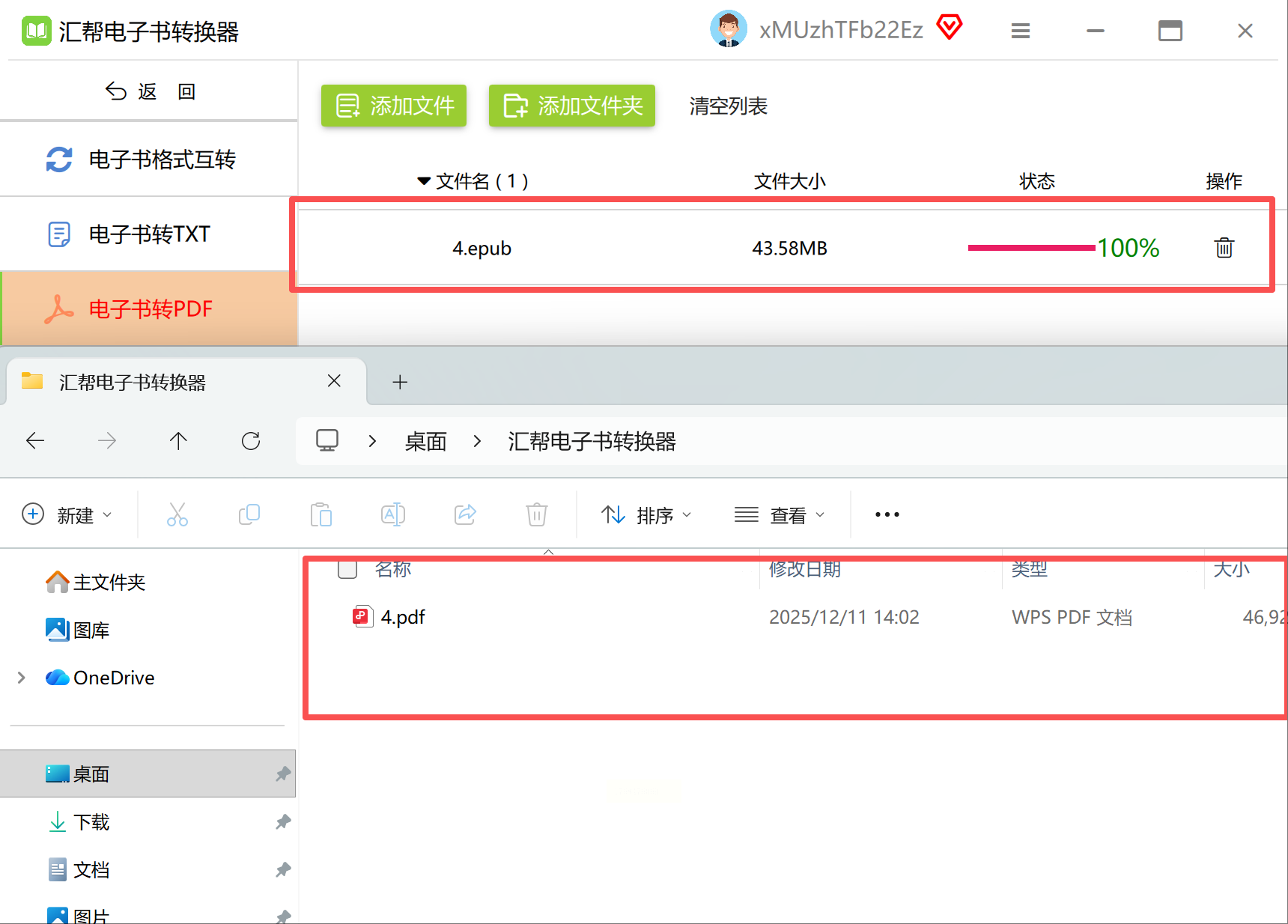The height and width of the screenshot is (924, 1288).
Task: Open the hamburger menu in title bar
Action: (1020, 31)
